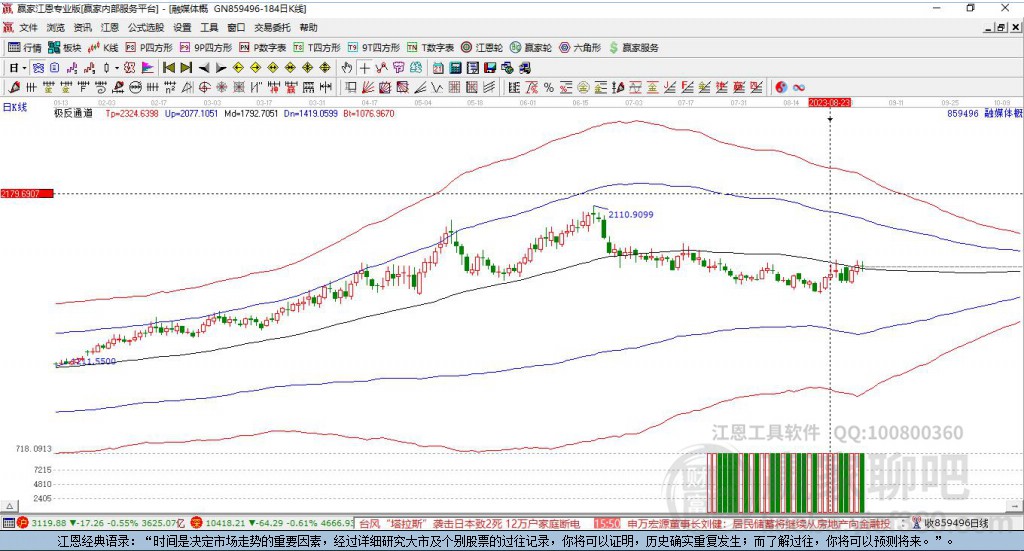Open the 9T四方形 tool
This screenshot has width=1024, height=551.
click(x=373, y=48)
